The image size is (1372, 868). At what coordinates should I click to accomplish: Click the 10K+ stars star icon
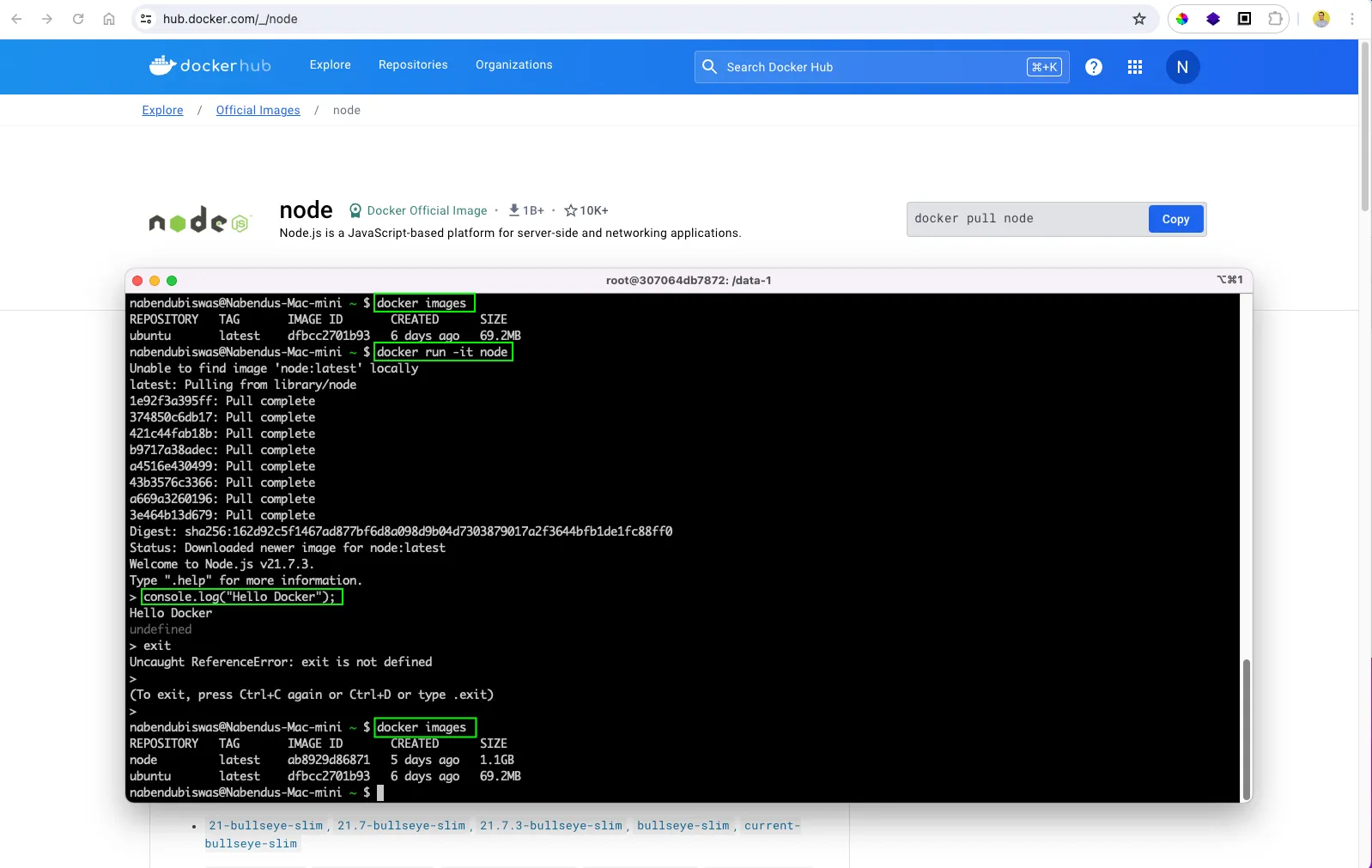click(x=571, y=210)
